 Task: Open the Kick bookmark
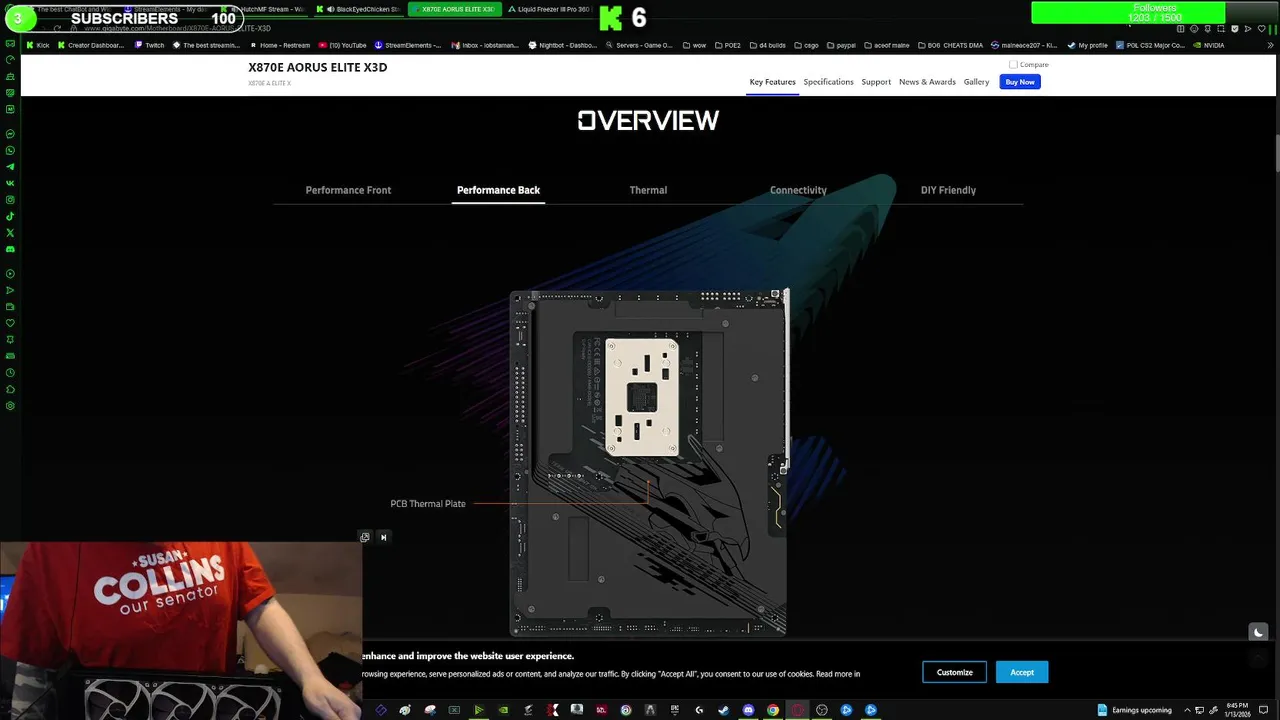coord(38,45)
